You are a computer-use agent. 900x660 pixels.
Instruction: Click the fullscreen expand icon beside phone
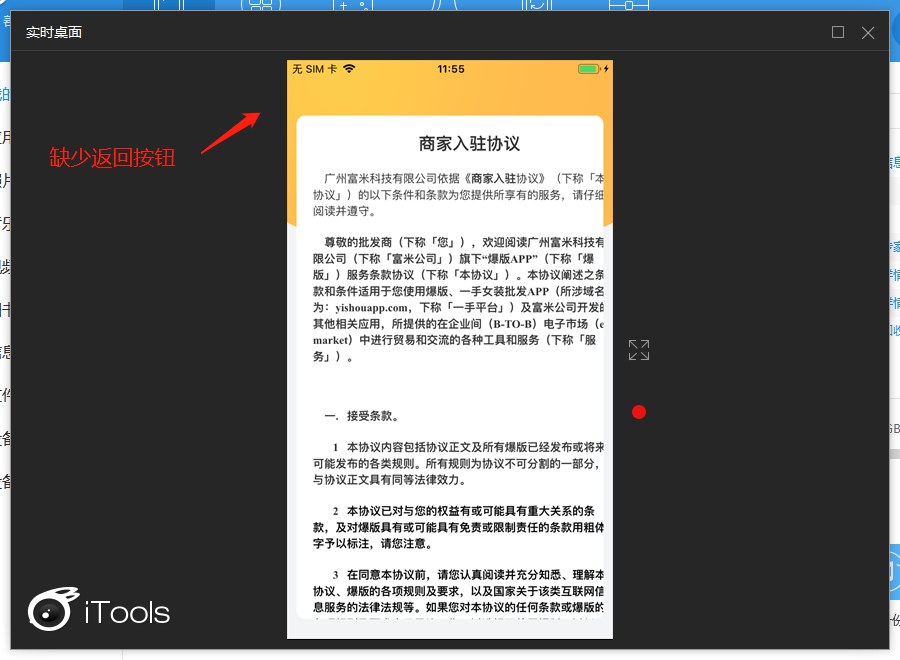(x=638, y=350)
